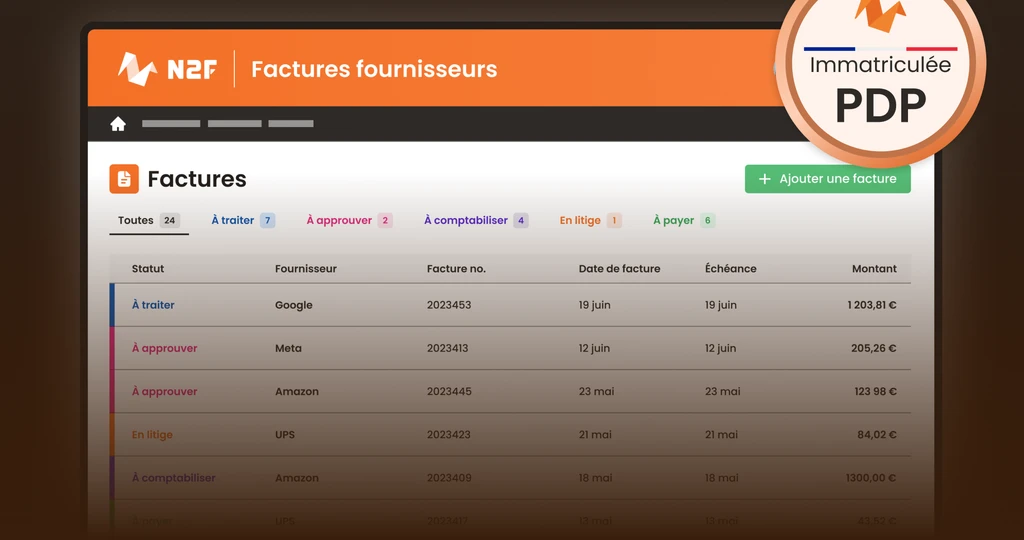Click the plus icon on Ajouter button

pos(765,179)
